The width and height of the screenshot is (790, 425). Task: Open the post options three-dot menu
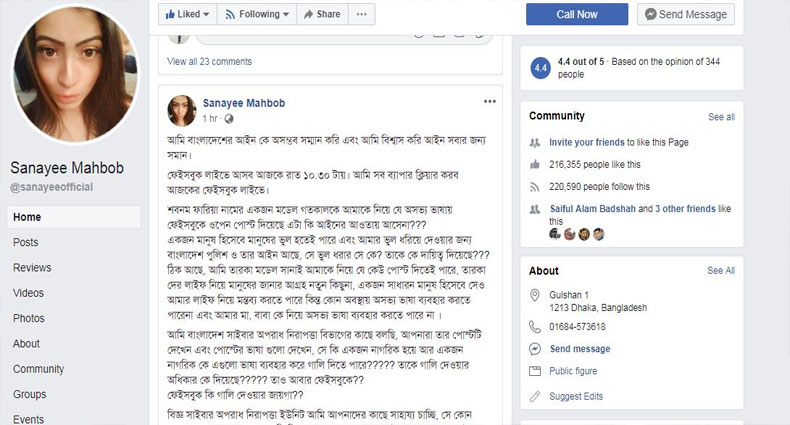pyautogui.click(x=489, y=101)
